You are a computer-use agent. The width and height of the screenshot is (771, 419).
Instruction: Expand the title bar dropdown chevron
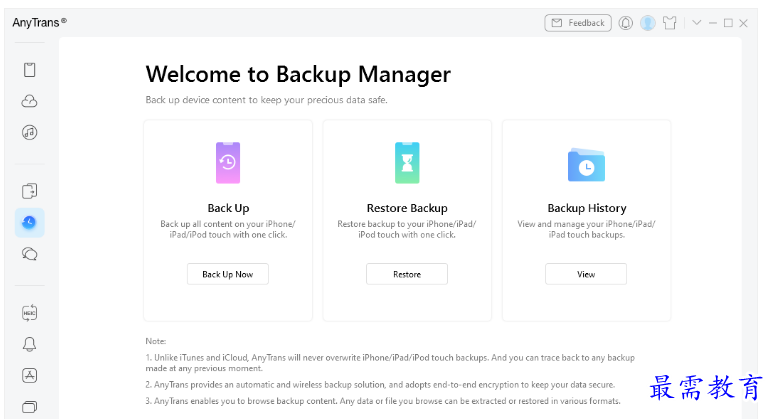696,23
